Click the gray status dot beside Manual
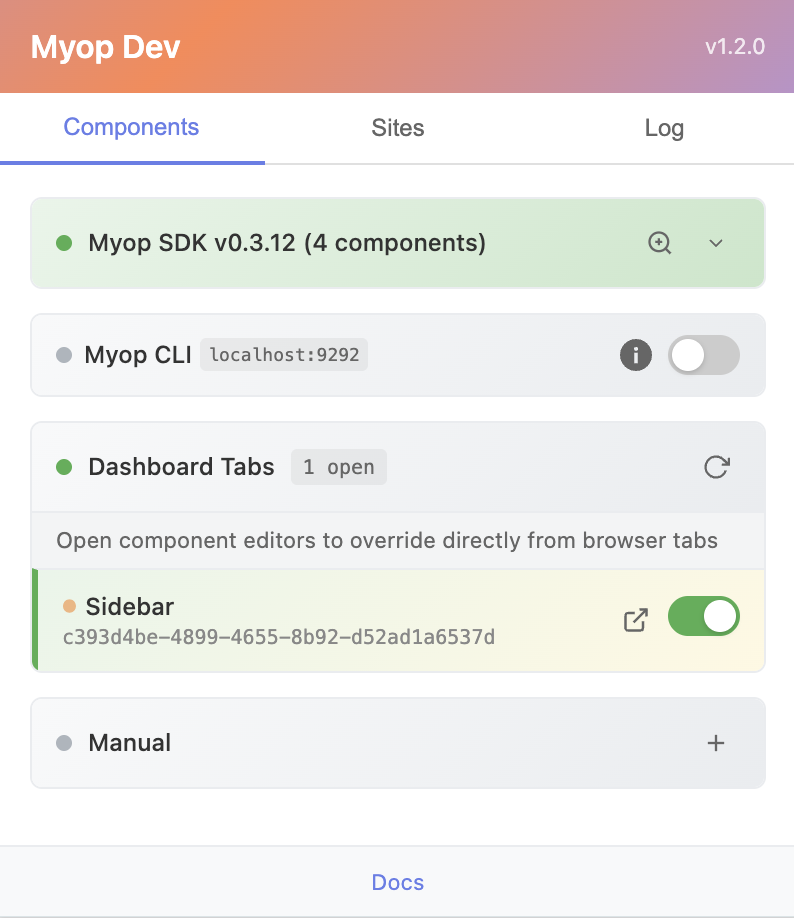Image resolution: width=794 pixels, height=918 pixels. click(64, 743)
